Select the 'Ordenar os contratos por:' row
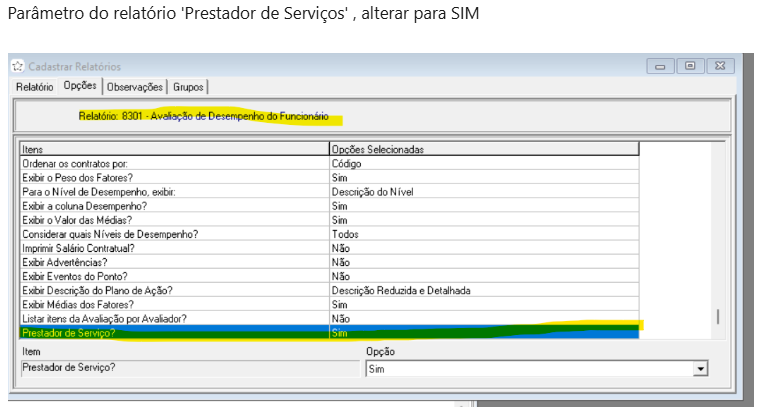The height and width of the screenshot is (411, 763). point(173,163)
